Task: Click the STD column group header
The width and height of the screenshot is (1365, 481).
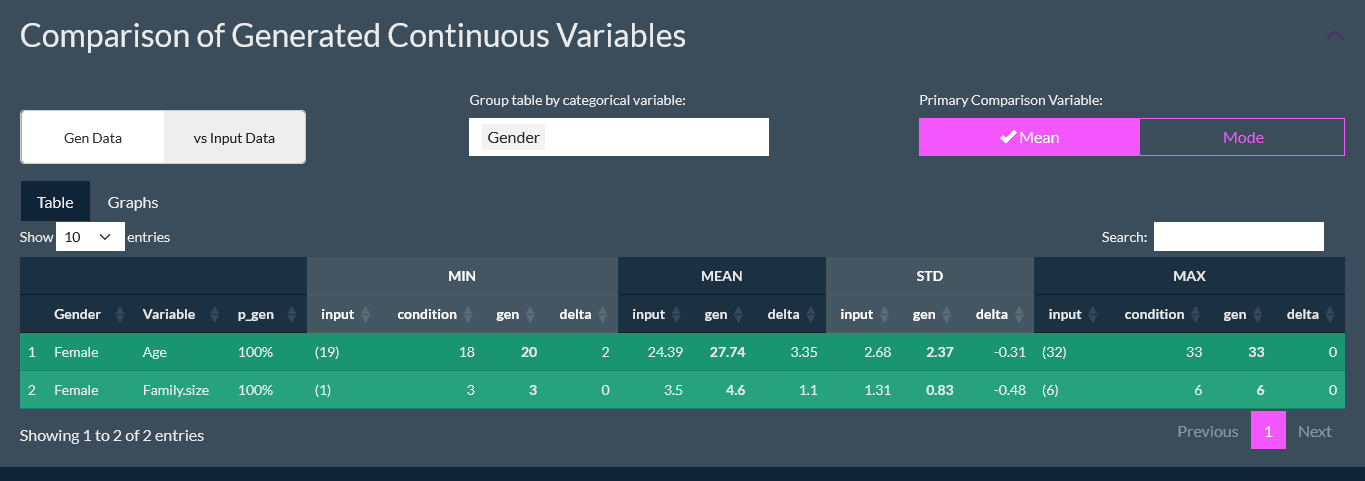Action: click(x=930, y=276)
